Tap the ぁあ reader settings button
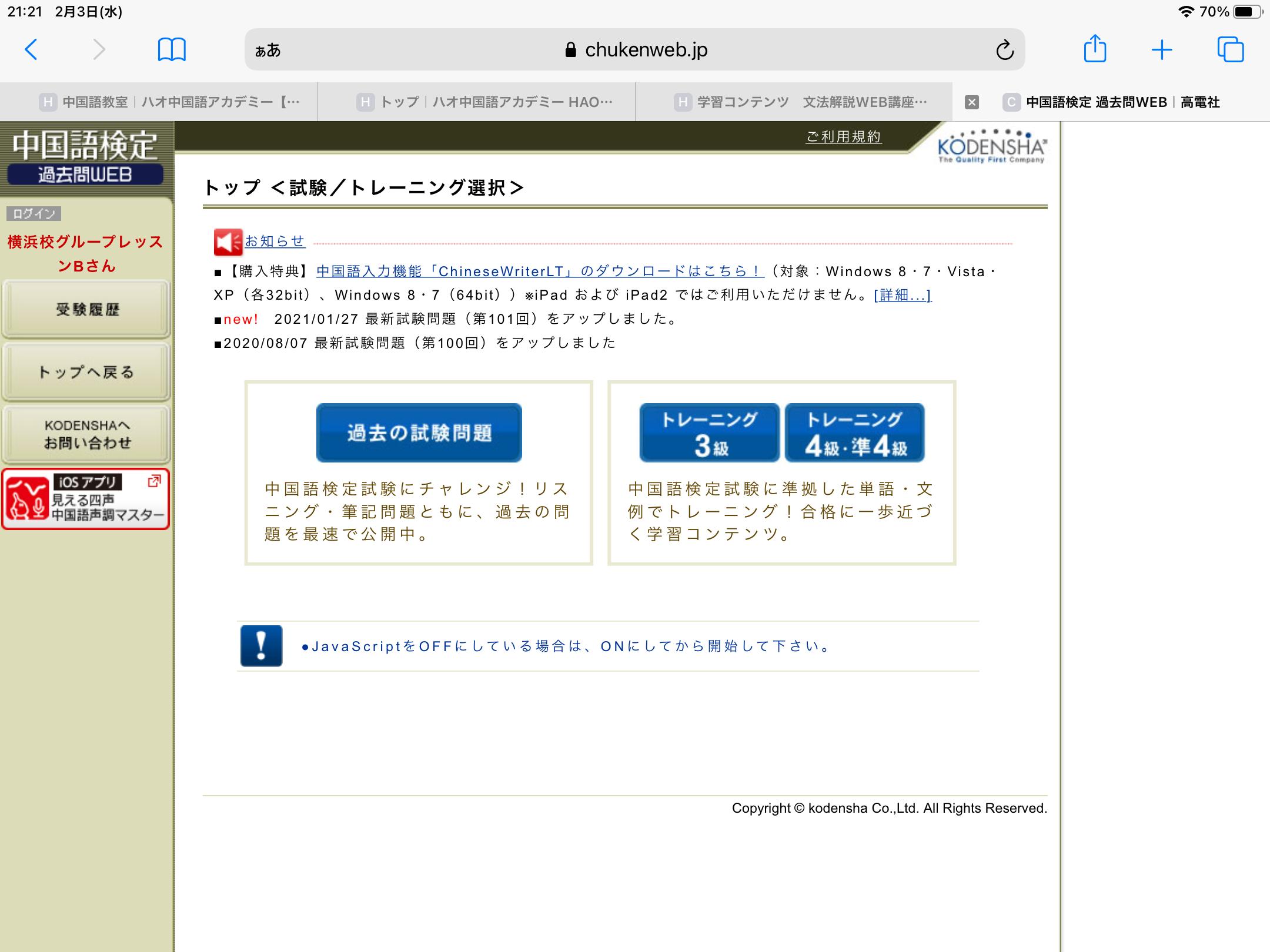This screenshot has height=952, width=1270. tap(268, 51)
